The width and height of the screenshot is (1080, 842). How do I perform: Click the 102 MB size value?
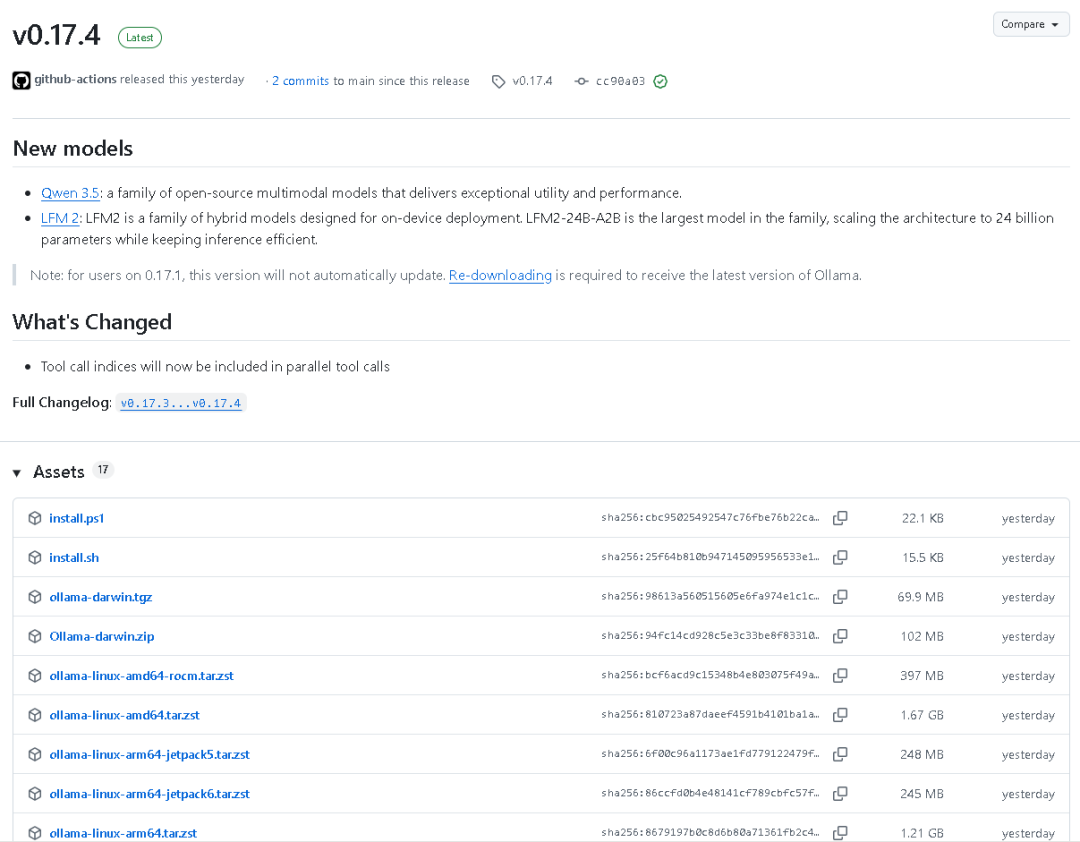(922, 637)
